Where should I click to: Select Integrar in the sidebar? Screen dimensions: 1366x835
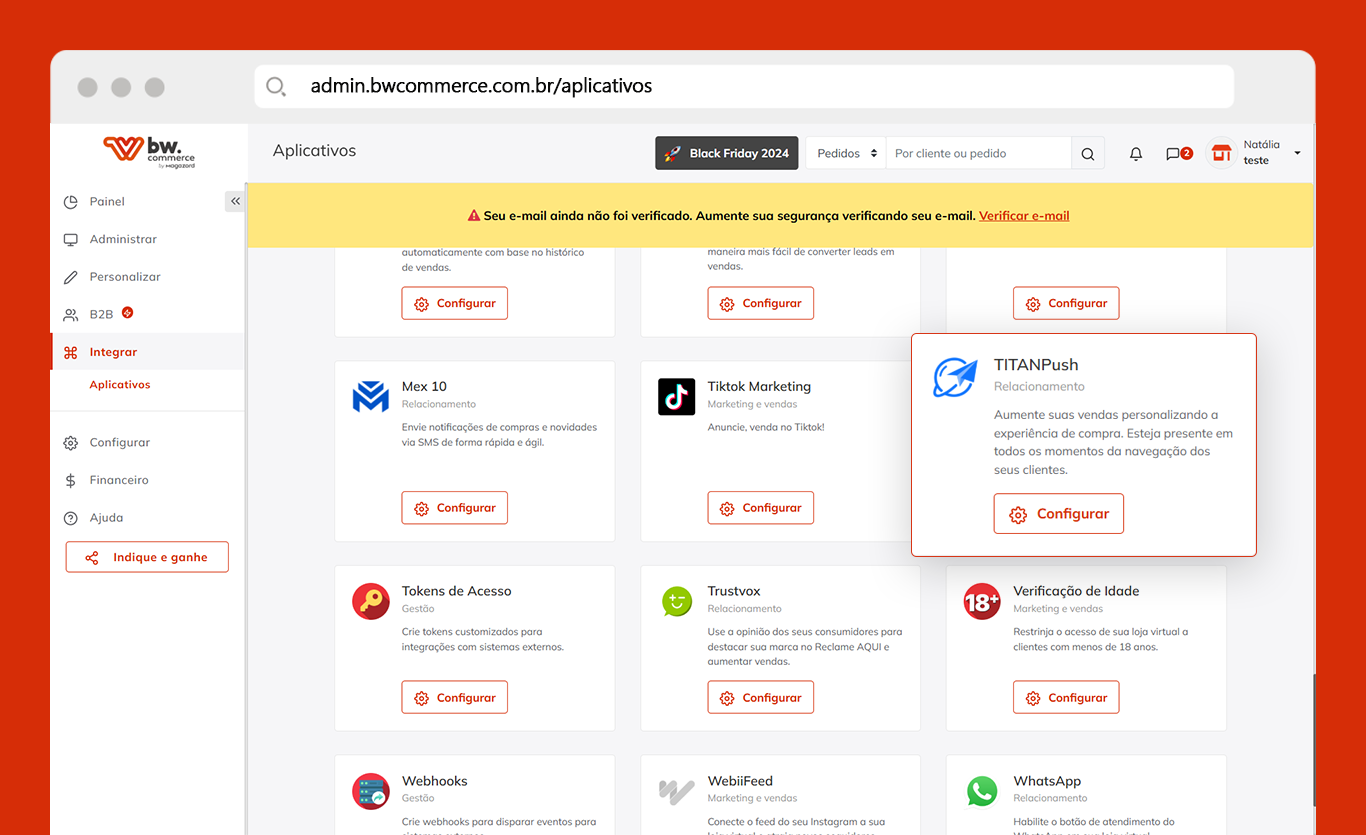(147, 352)
